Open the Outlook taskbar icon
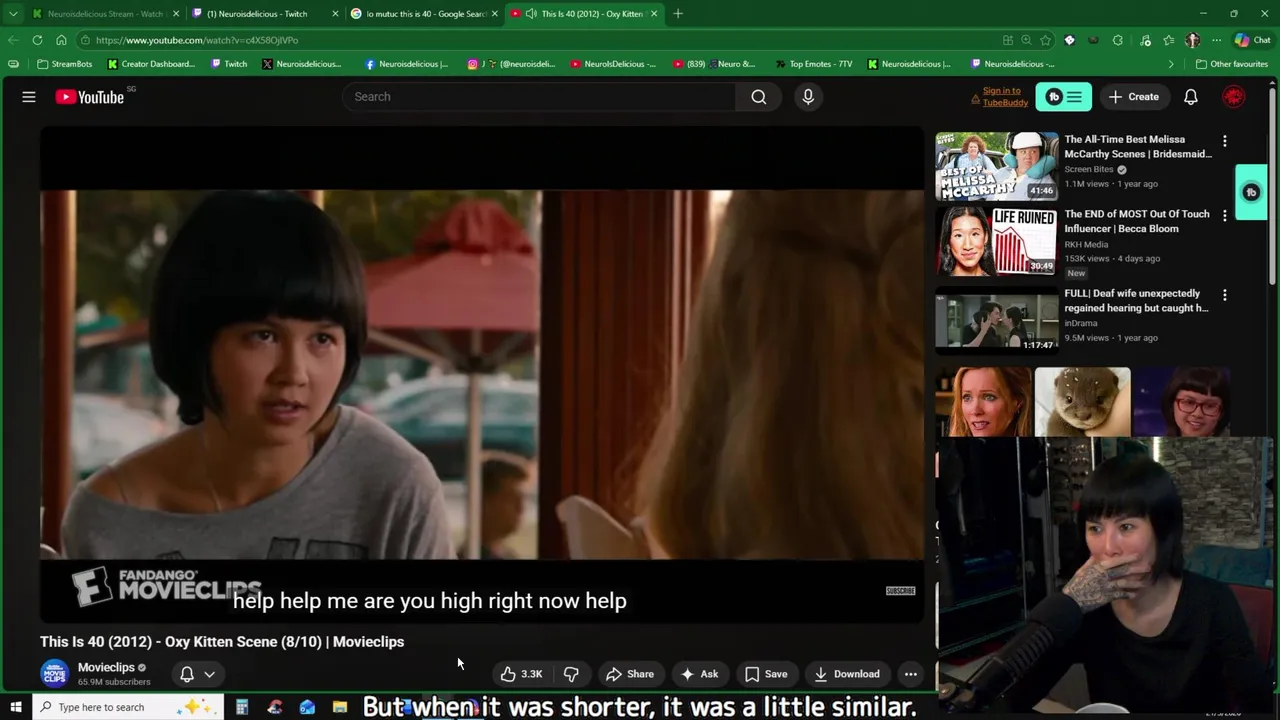The height and width of the screenshot is (720, 1280). (307, 707)
